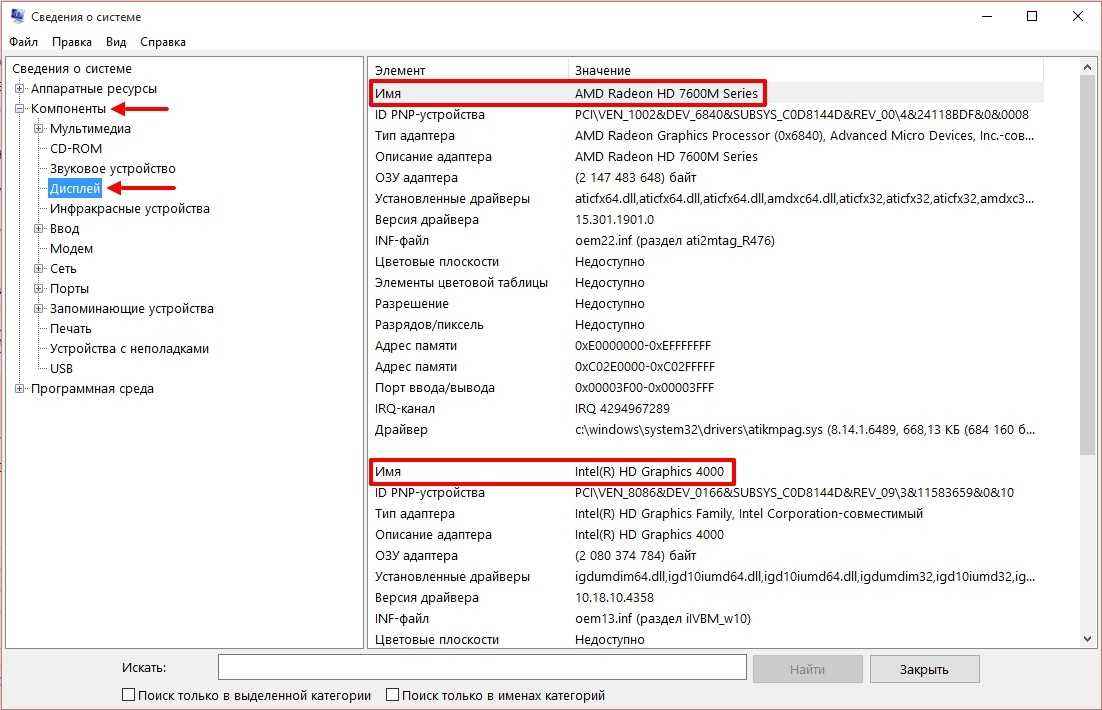Click the scrollbar down arrow

coord(1087,639)
